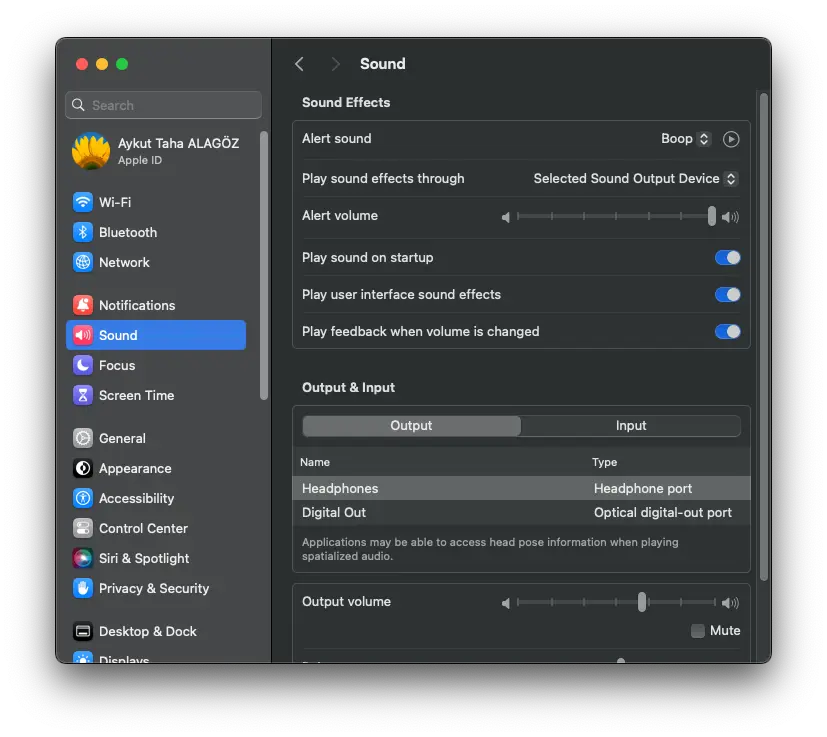Click the Control Center icon
The height and width of the screenshot is (737, 827).
(83, 528)
